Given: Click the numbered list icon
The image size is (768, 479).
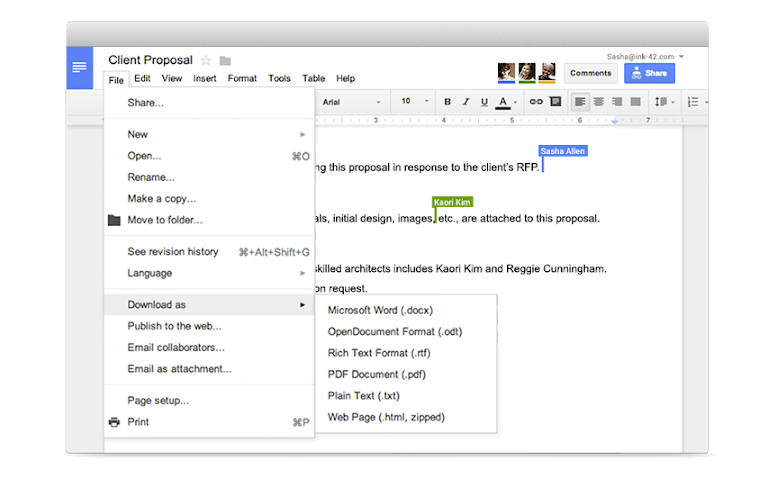Looking at the screenshot, I should click(693, 102).
